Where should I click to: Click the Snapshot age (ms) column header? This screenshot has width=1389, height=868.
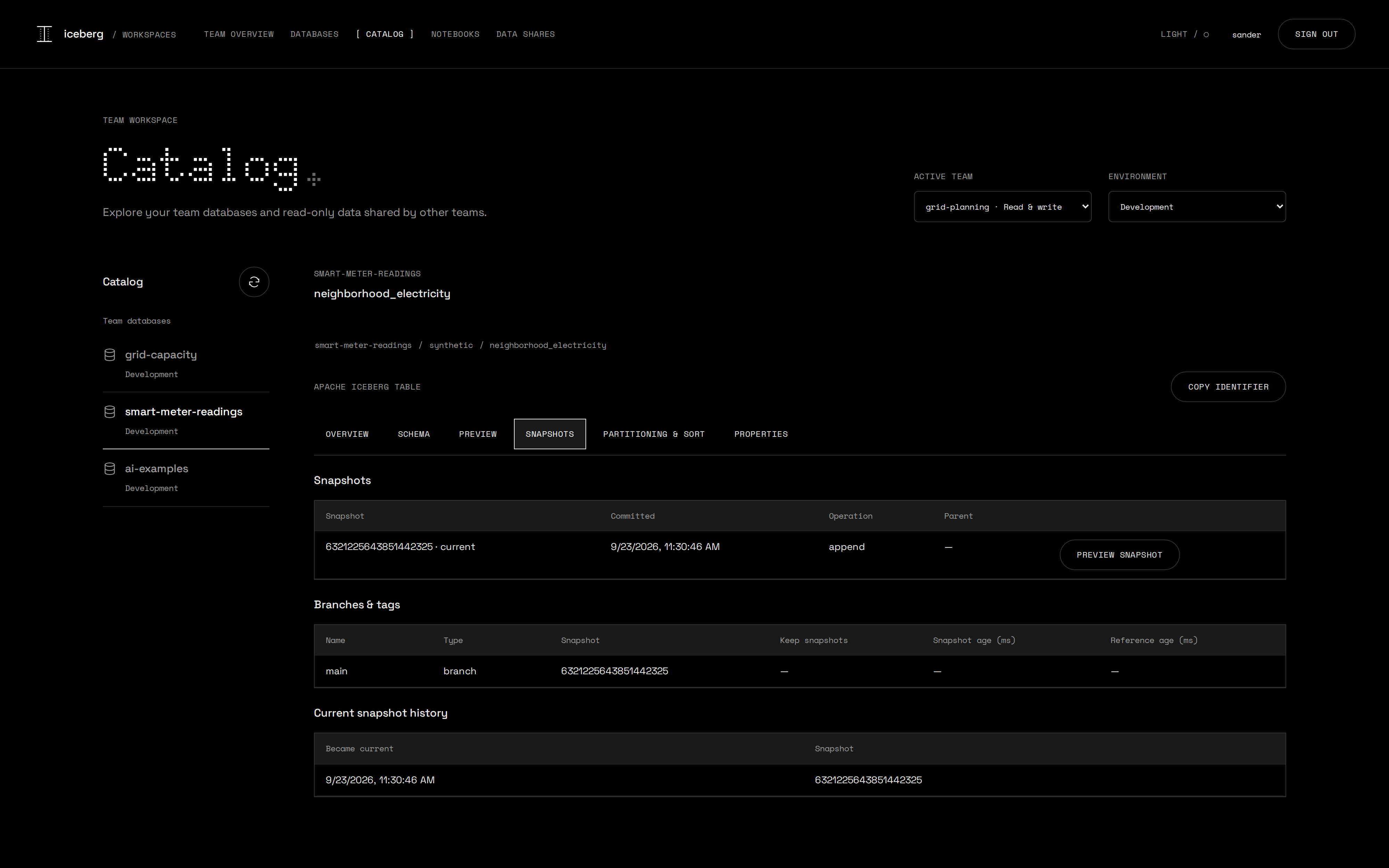pyautogui.click(x=974, y=641)
